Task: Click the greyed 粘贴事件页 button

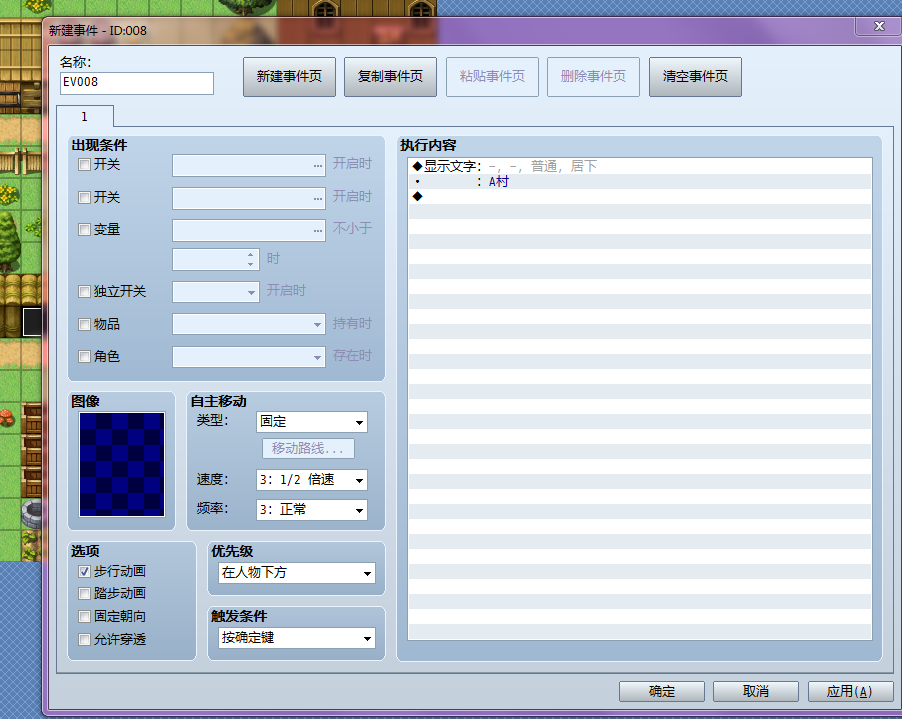Action: pyautogui.click(x=492, y=77)
